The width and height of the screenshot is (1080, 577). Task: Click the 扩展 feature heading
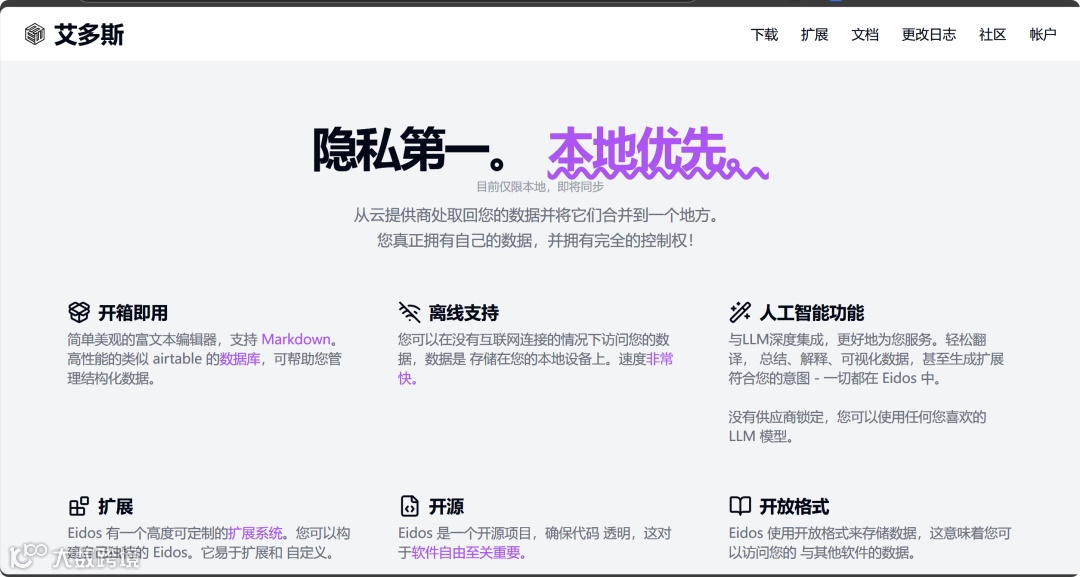coord(116,507)
